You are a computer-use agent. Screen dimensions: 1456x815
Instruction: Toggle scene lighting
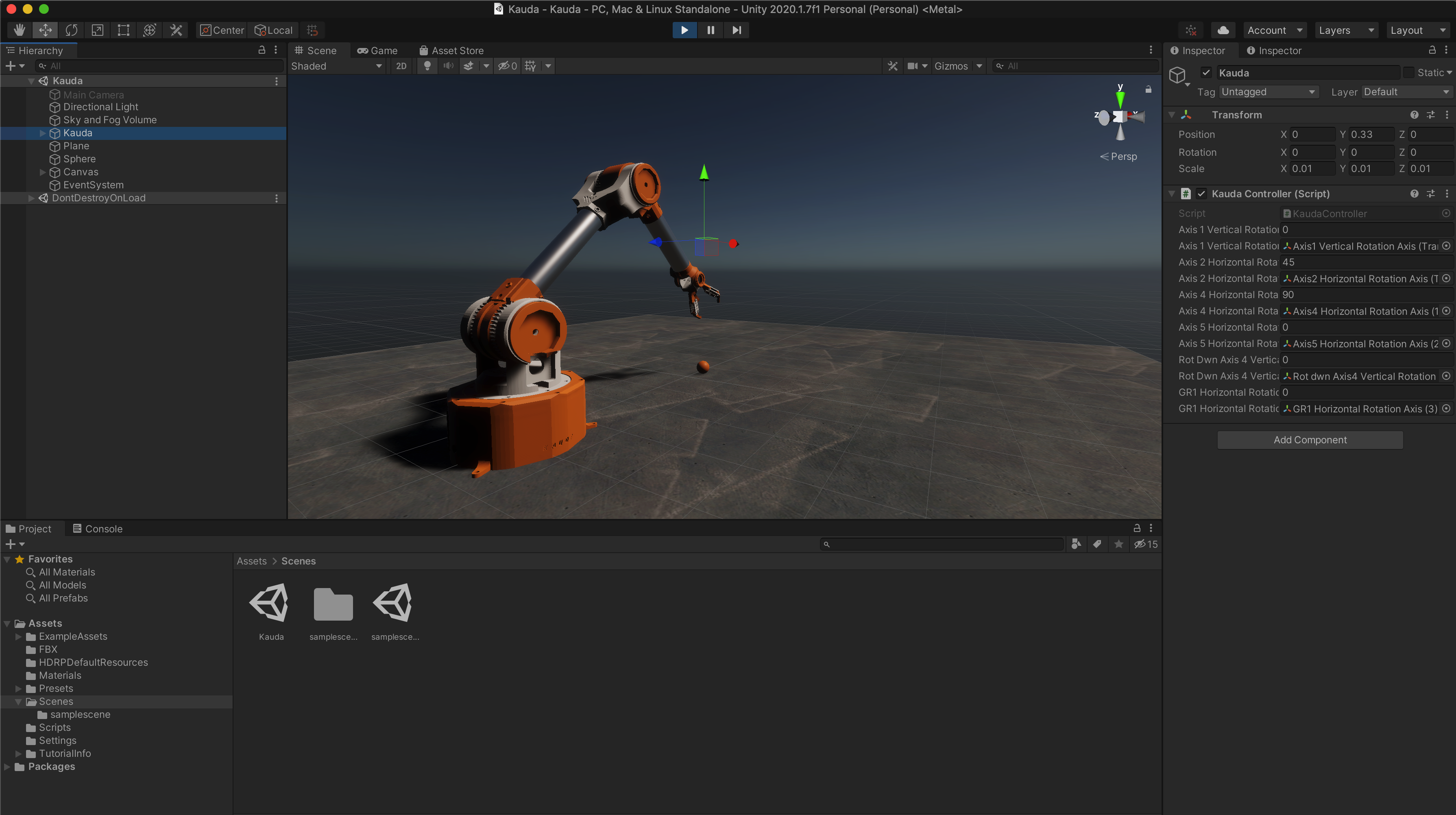pyautogui.click(x=427, y=66)
